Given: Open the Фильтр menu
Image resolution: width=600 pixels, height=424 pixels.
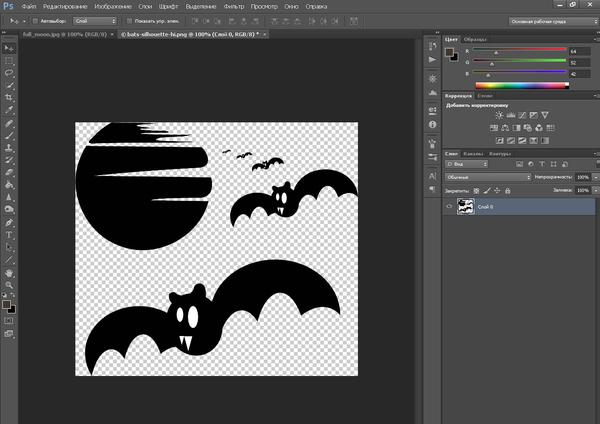Looking at the screenshot, I should click(235, 6).
